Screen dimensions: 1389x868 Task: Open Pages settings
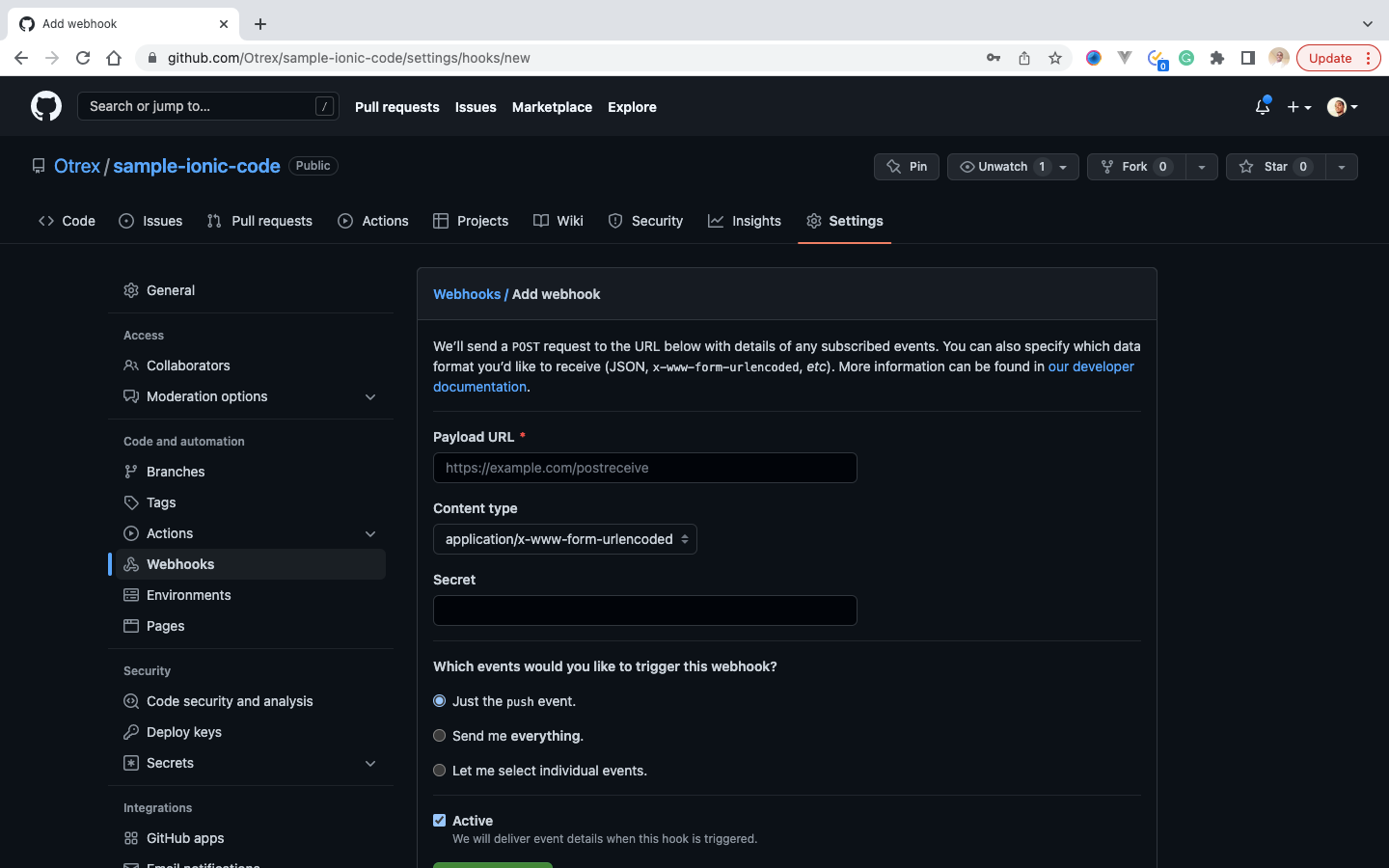[x=251, y=626]
